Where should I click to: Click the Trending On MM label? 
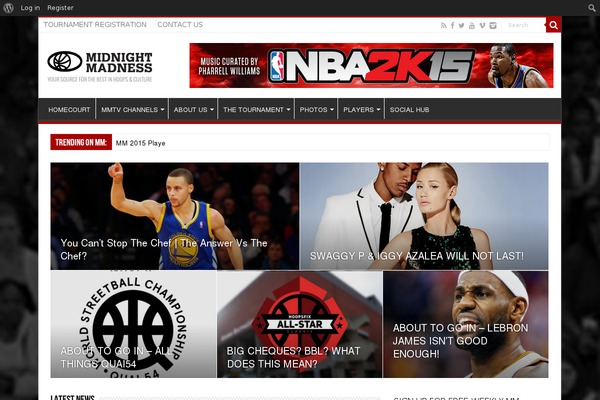(x=81, y=142)
